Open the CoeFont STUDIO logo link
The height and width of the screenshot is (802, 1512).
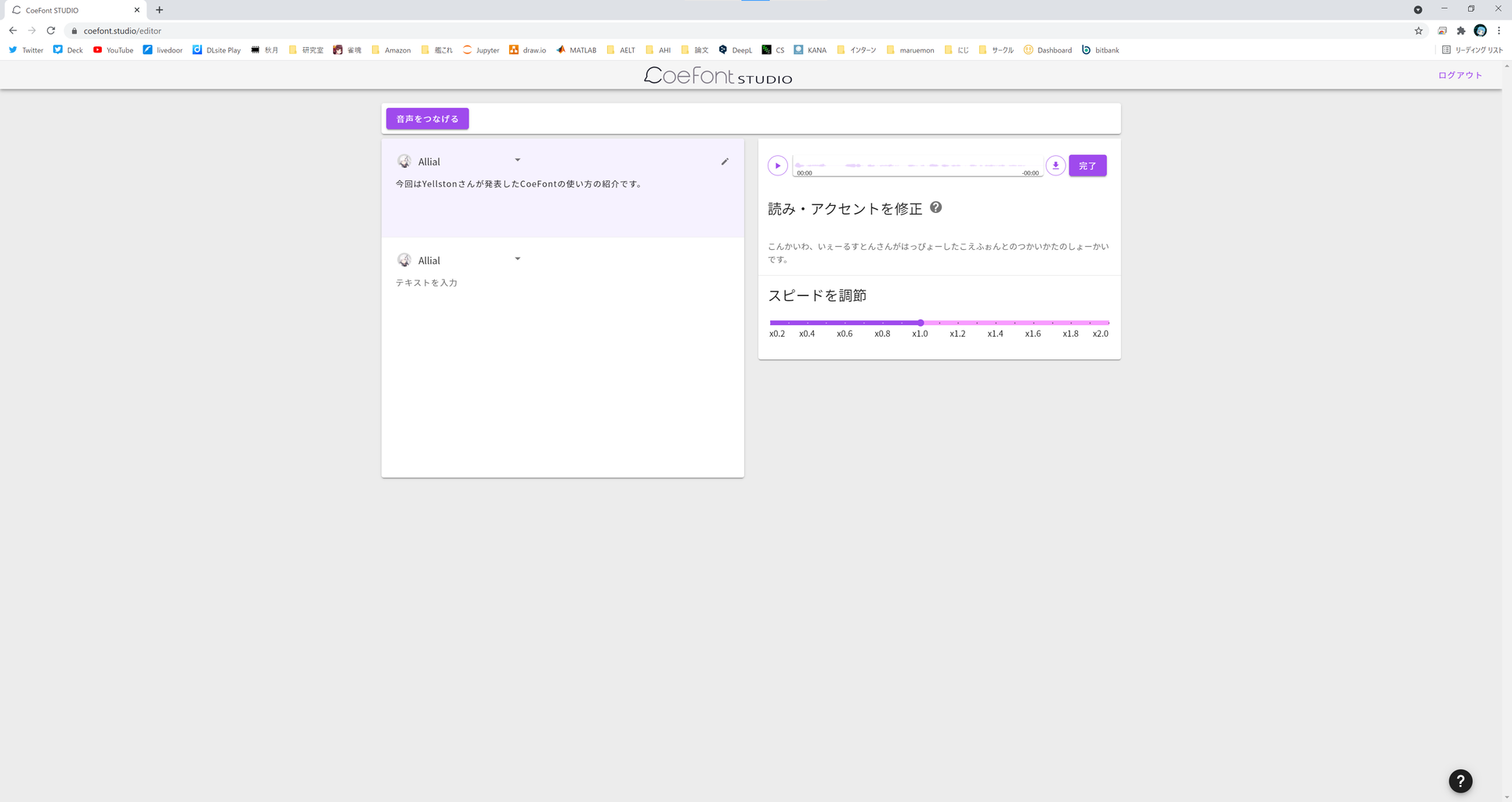tap(718, 76)
